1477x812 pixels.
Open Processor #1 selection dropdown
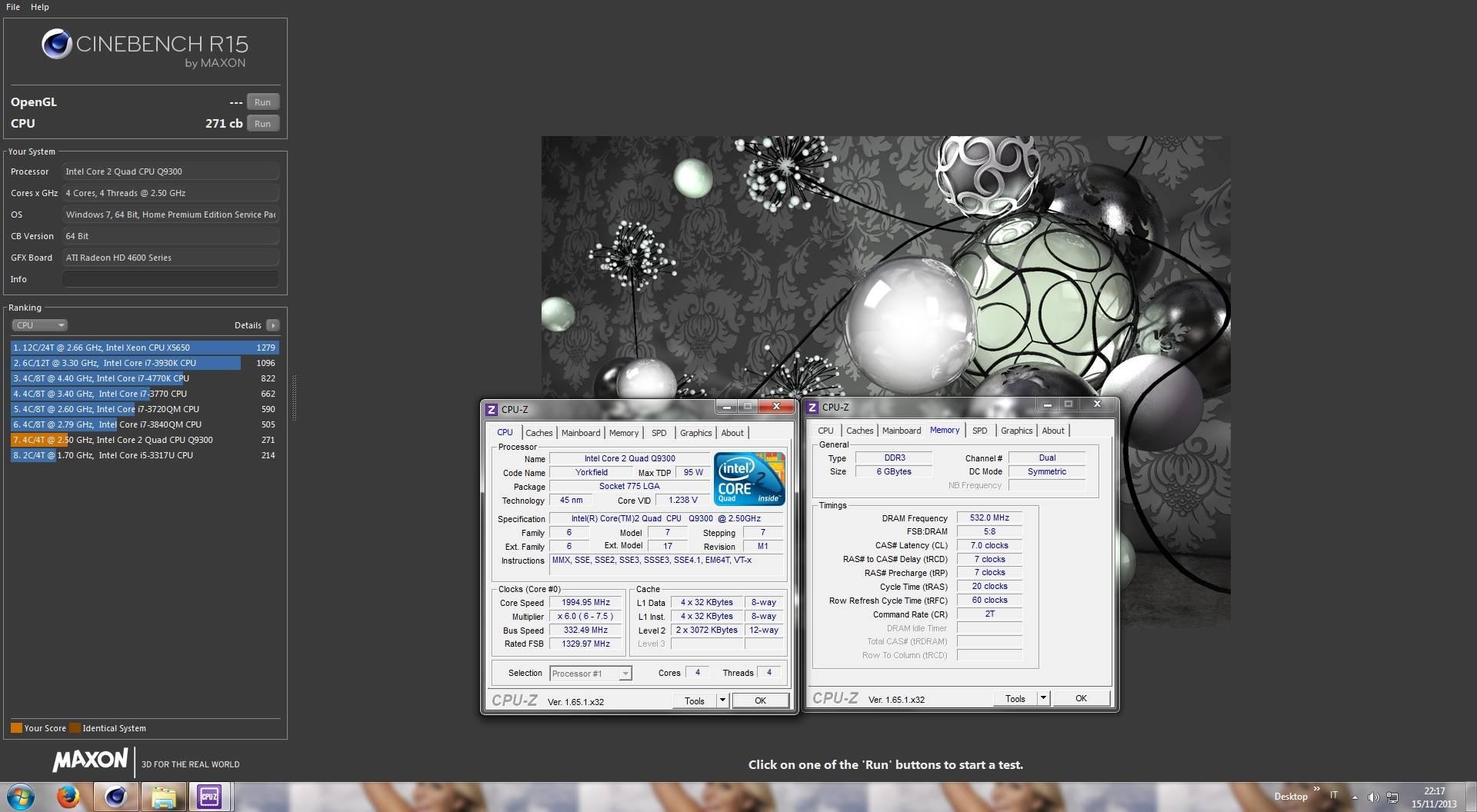(x=591, y=674)
